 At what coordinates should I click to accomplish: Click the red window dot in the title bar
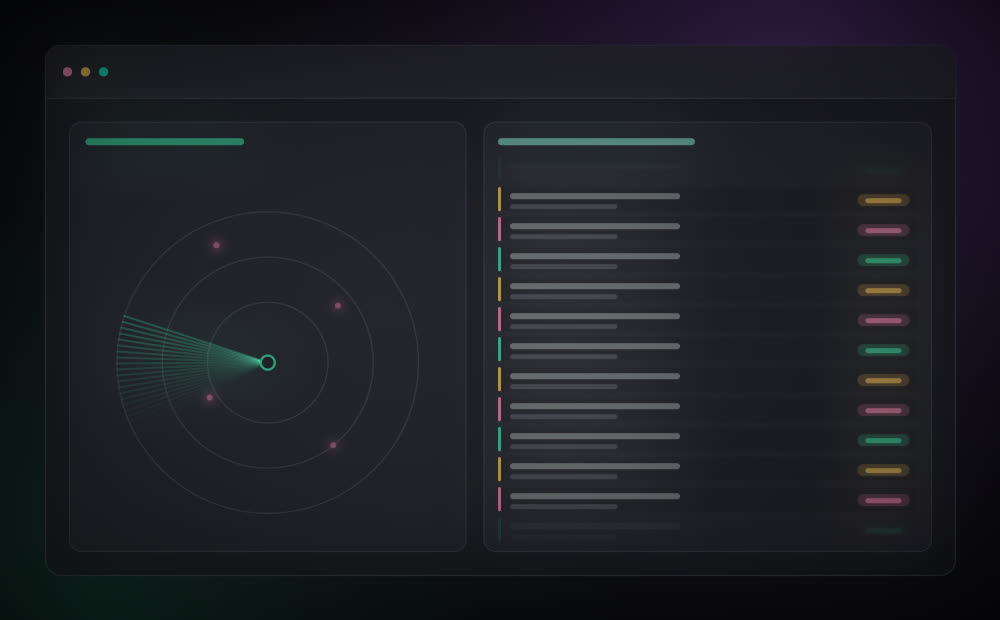click(x=68, y=71)
